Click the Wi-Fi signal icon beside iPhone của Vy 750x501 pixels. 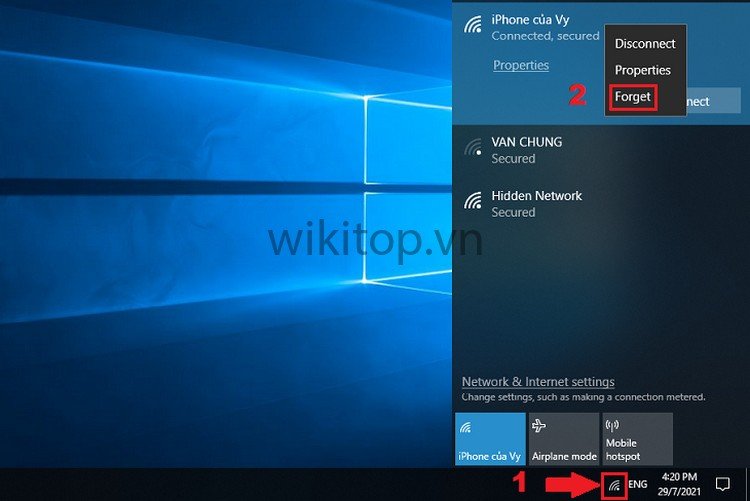tap(473, 26)
